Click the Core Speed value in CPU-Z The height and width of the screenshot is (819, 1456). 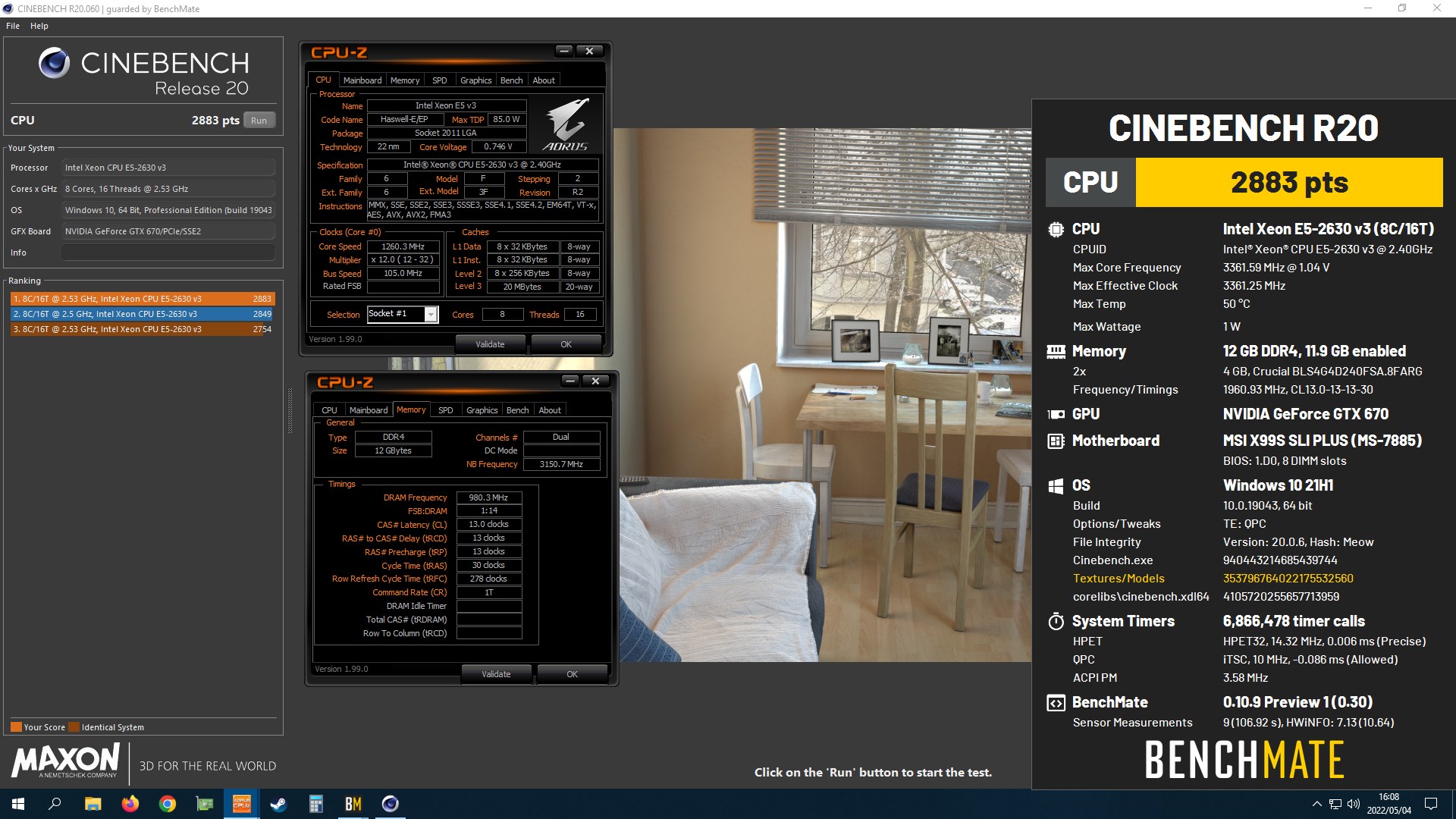(403, 246)
